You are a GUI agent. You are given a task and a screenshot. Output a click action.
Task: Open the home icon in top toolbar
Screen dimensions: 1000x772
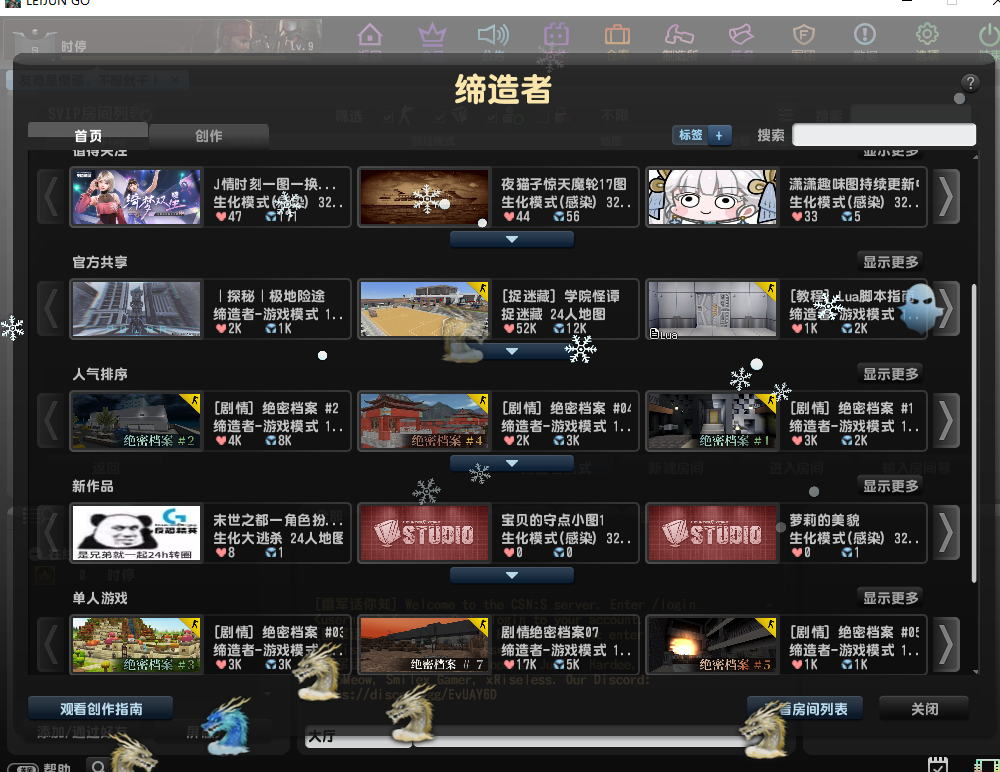tap(370, 37)
